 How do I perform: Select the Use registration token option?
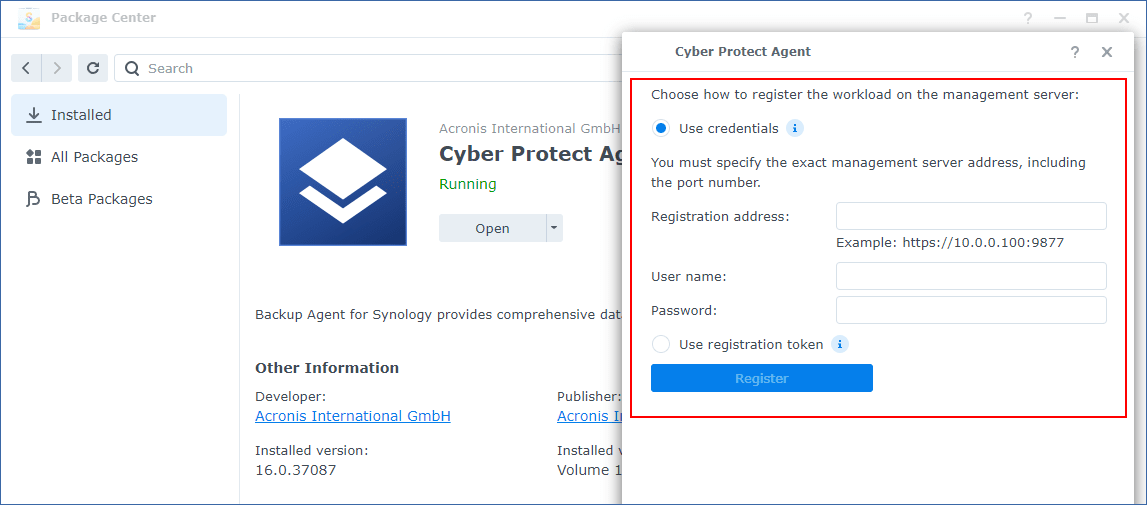(x=661, y=344)
